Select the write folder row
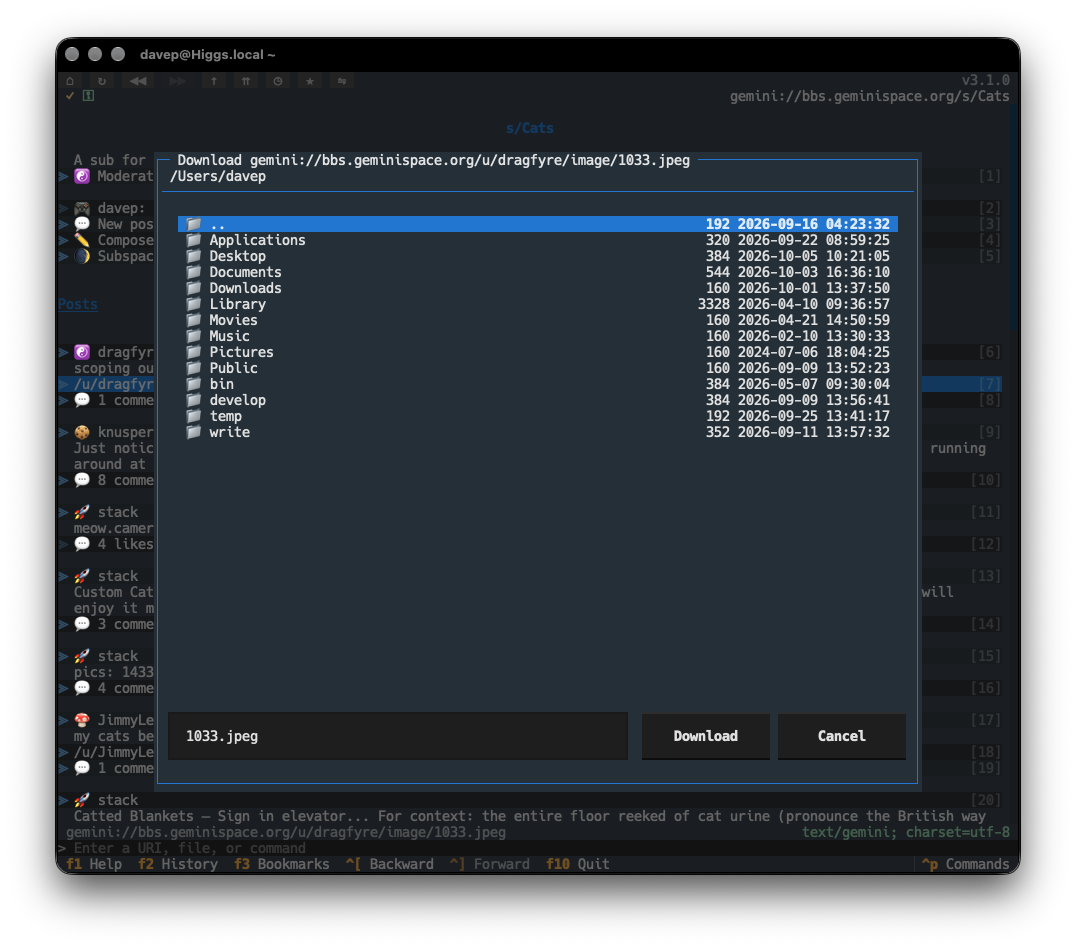The width and height of the screenshot is (1076, 948). coord(537,432)
